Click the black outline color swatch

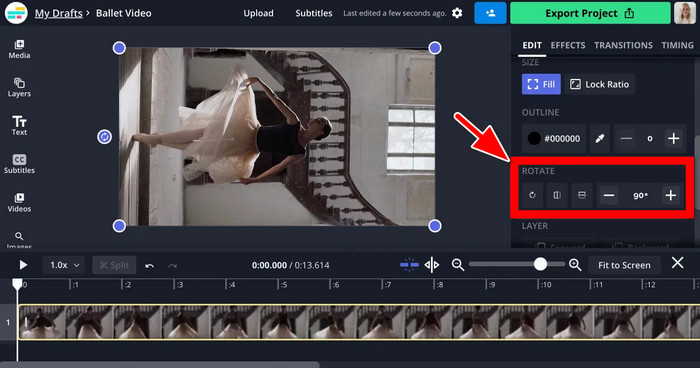tap(533, 138)
